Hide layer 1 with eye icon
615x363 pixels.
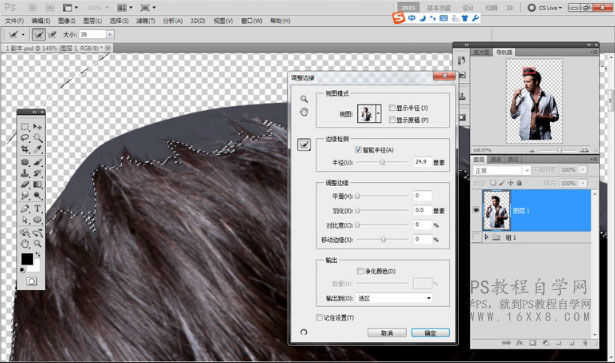pyautogui.click(x=476, y=211)
